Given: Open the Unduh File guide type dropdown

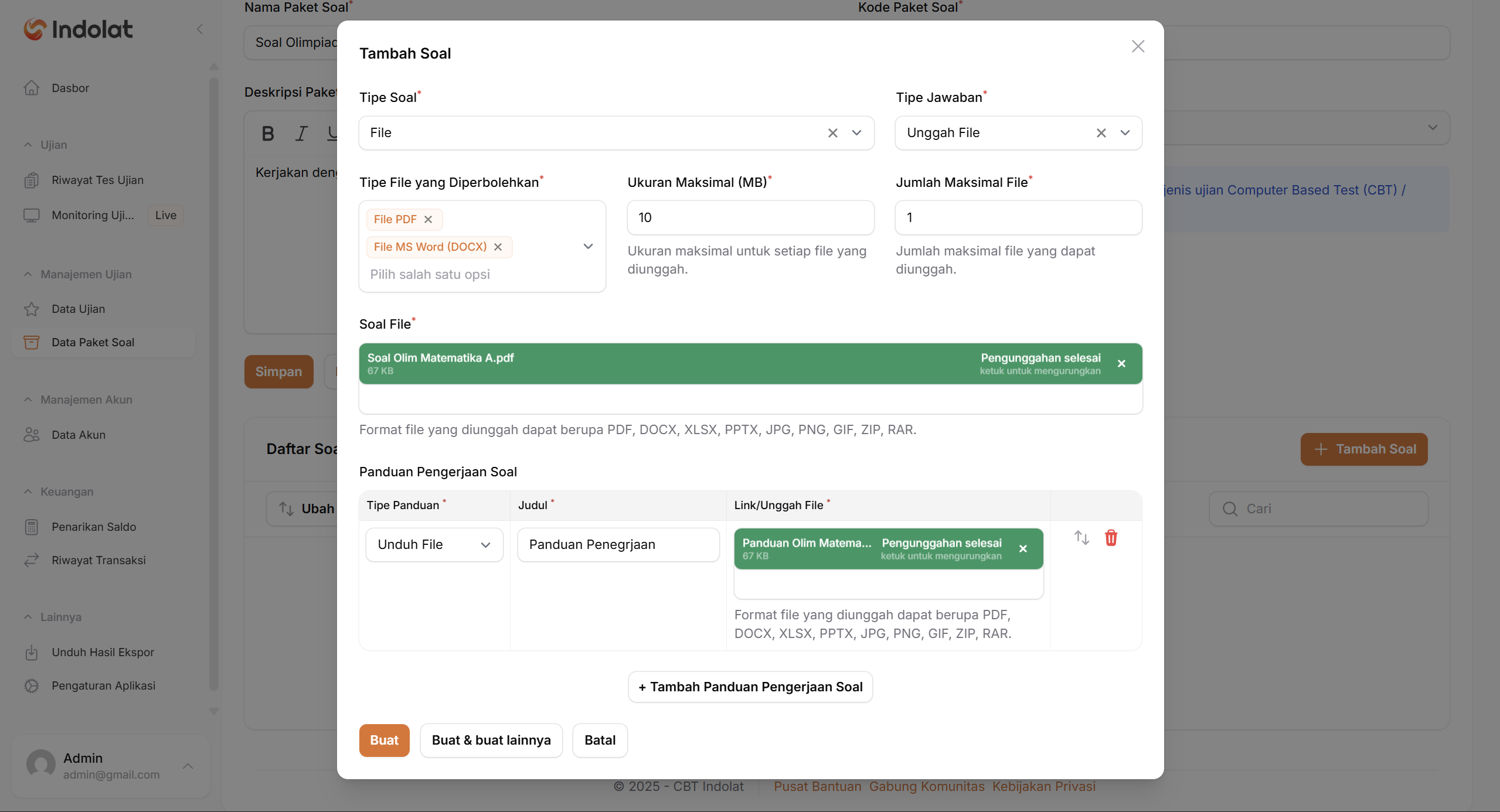Looking at the screenshot, I should 434,545.
